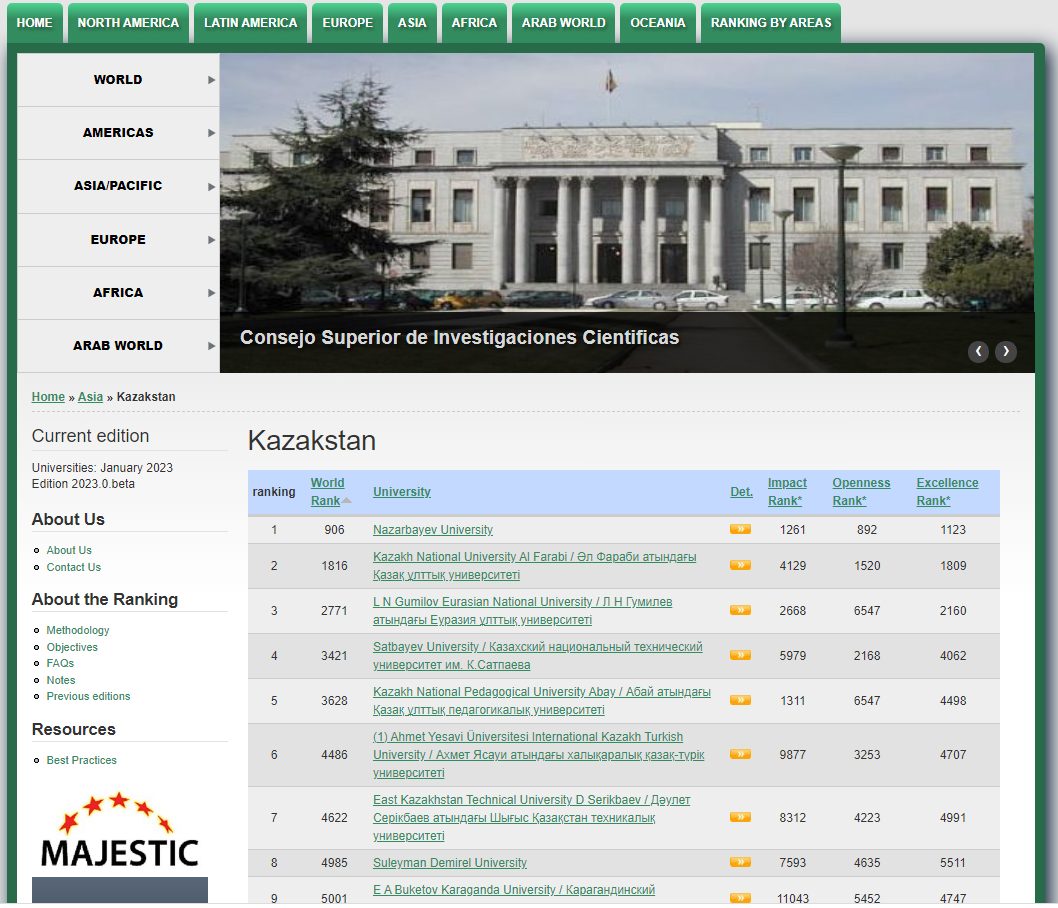Open details icon for Kazakh National Pedagogical University Abay
The width and height of the screenshot is (1058, 908).
click(740, 700)
